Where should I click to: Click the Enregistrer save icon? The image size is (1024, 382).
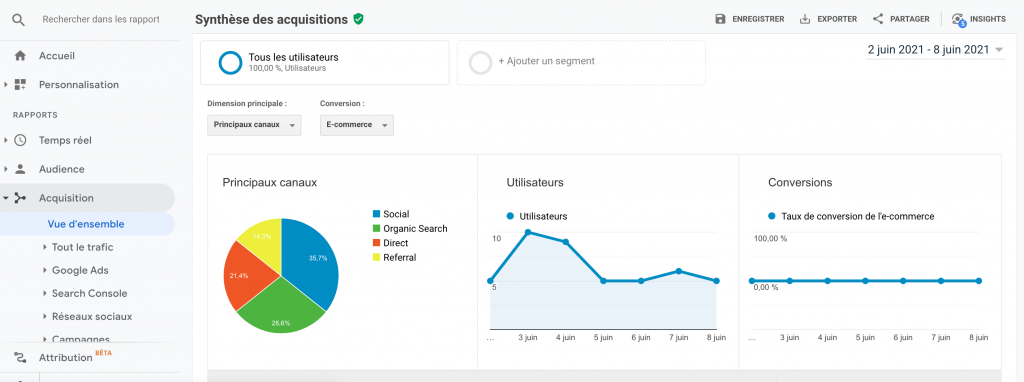point(720,19)
